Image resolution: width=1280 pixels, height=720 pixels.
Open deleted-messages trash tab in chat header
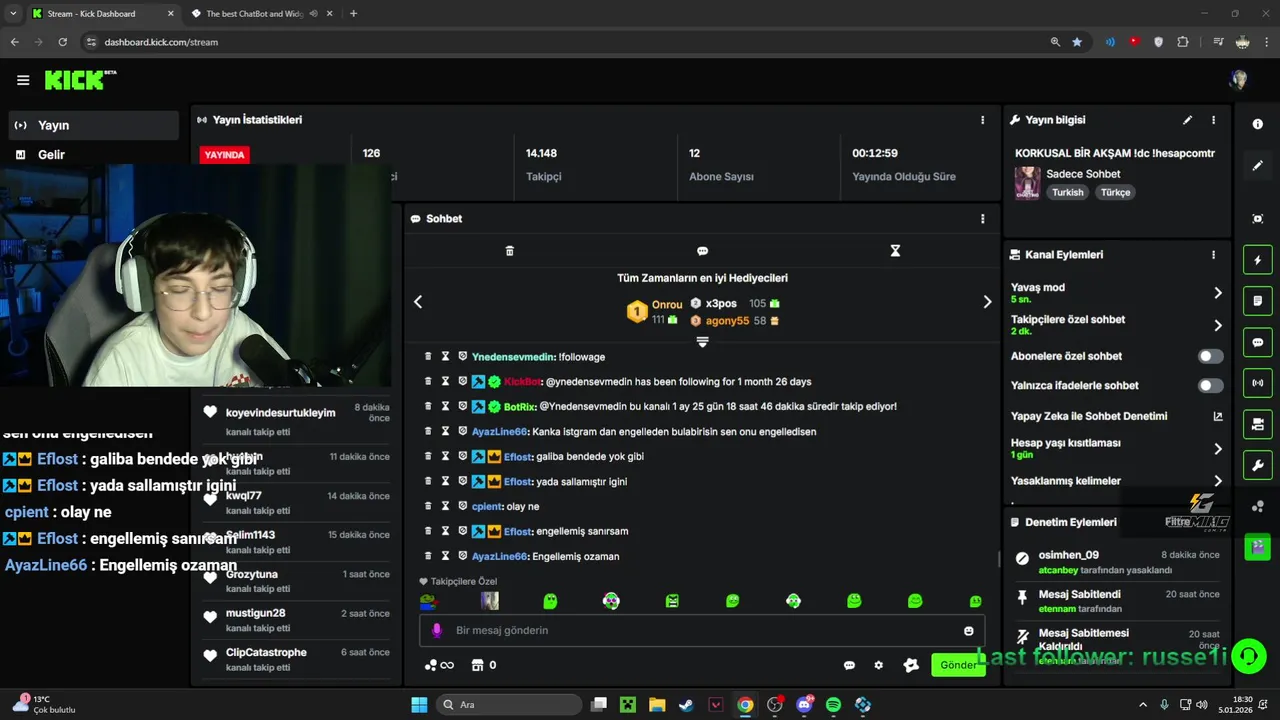[x=509, y=251]
